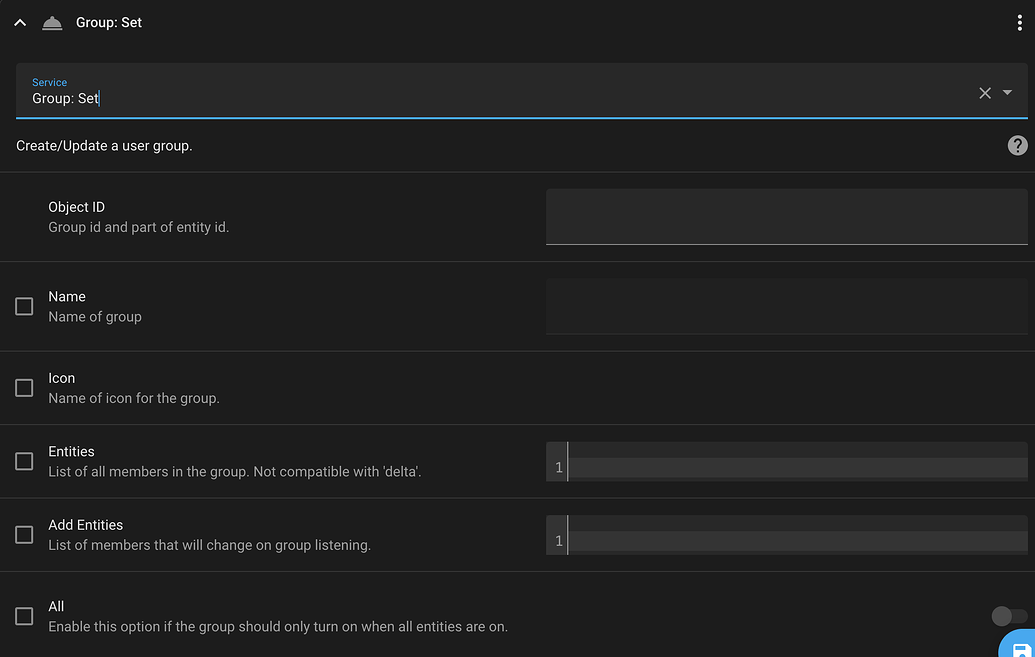Tick the All option checkbox
This screenshot has height=657, width=1035.
coord(24,616)
